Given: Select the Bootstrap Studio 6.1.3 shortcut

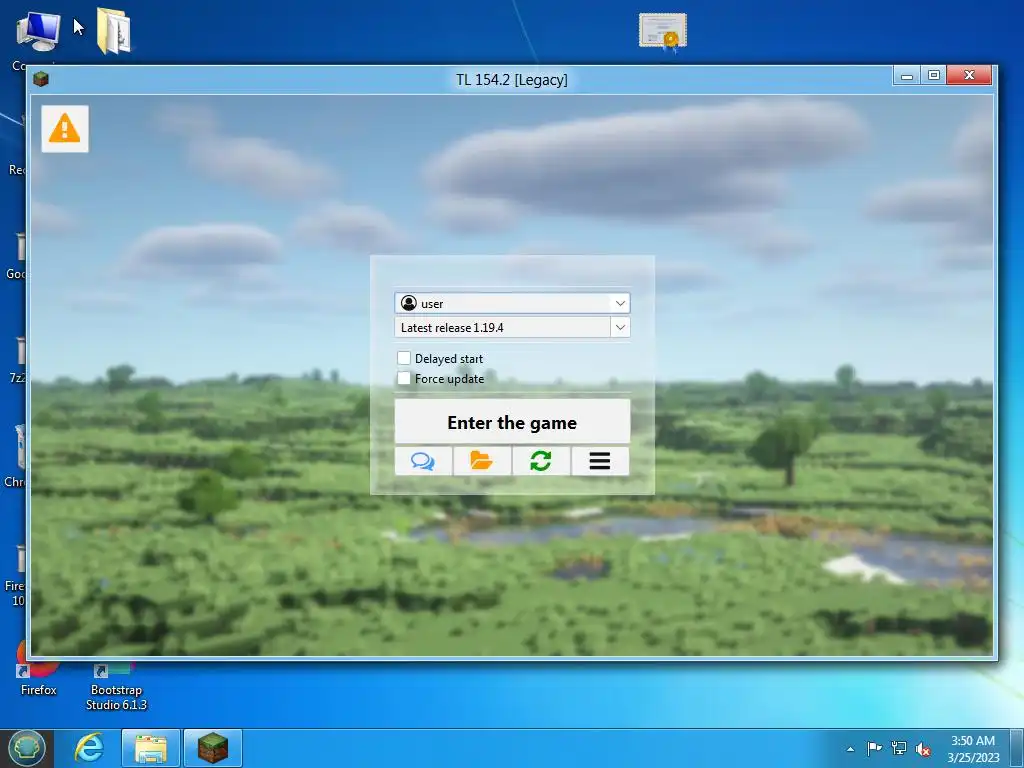Looking at the screenshot, I should coord(116,688).
